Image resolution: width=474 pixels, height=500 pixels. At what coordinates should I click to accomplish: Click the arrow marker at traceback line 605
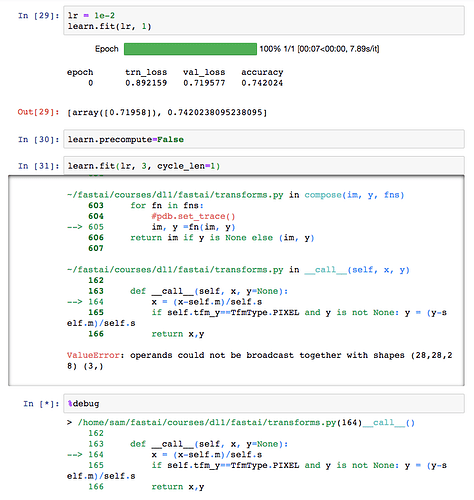pos(74,227)
